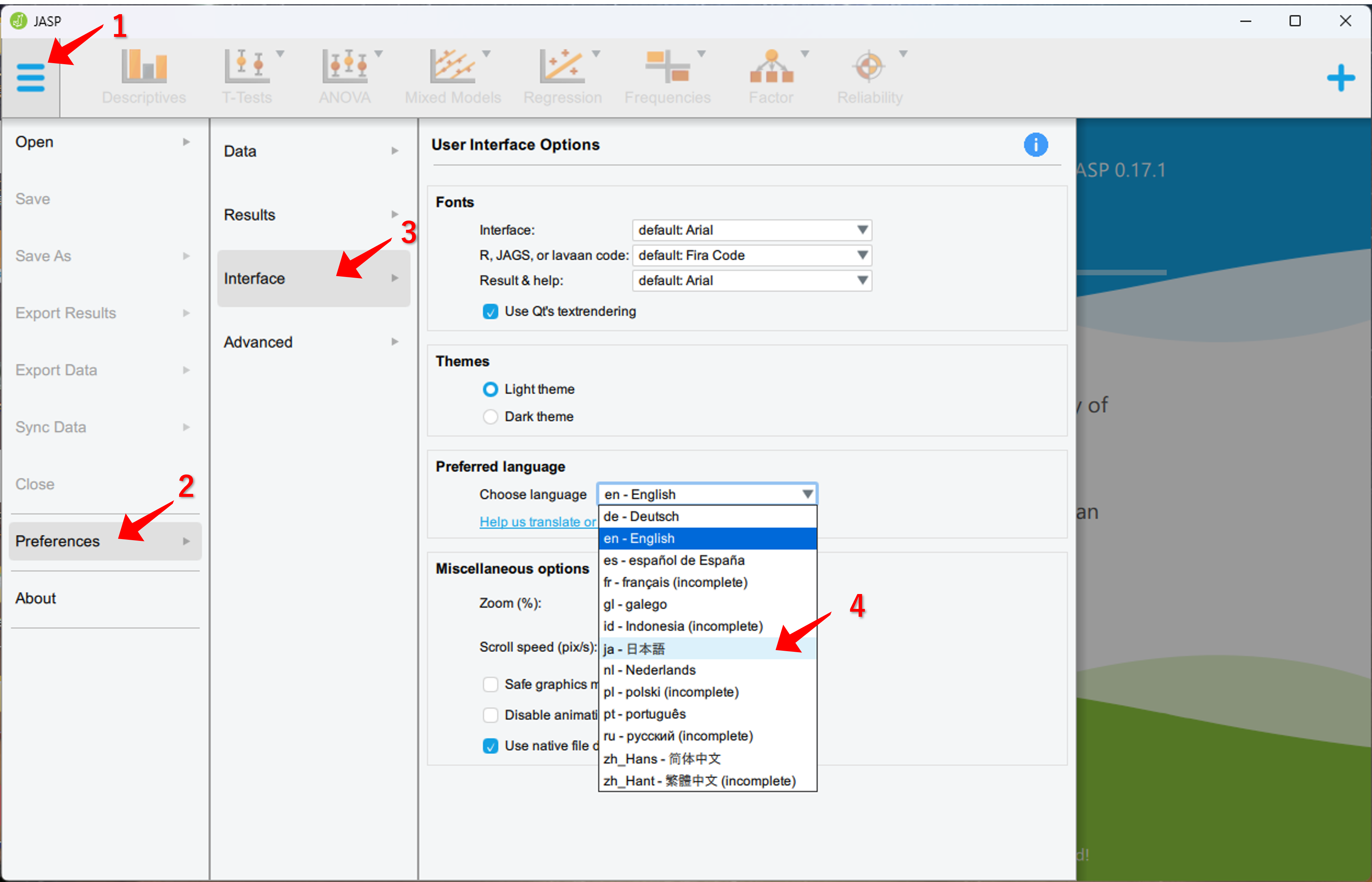Open the Reliability module
The image size is (1372, 882).
pos(870,77)
